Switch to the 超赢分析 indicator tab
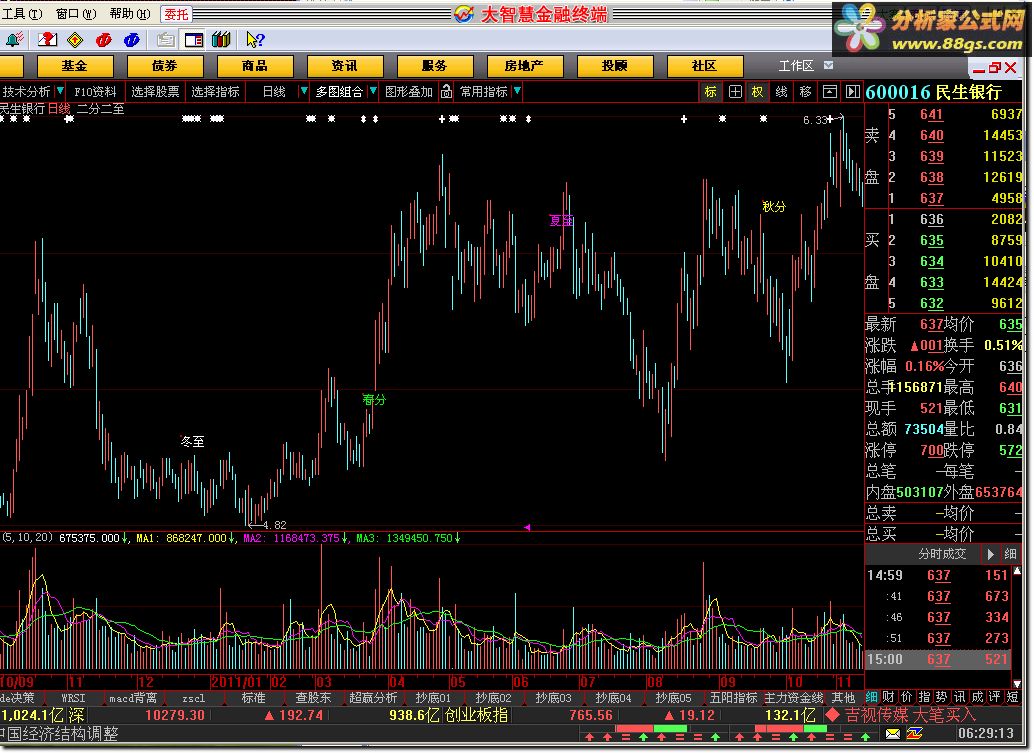1034x753 pixels. (373, 698)
